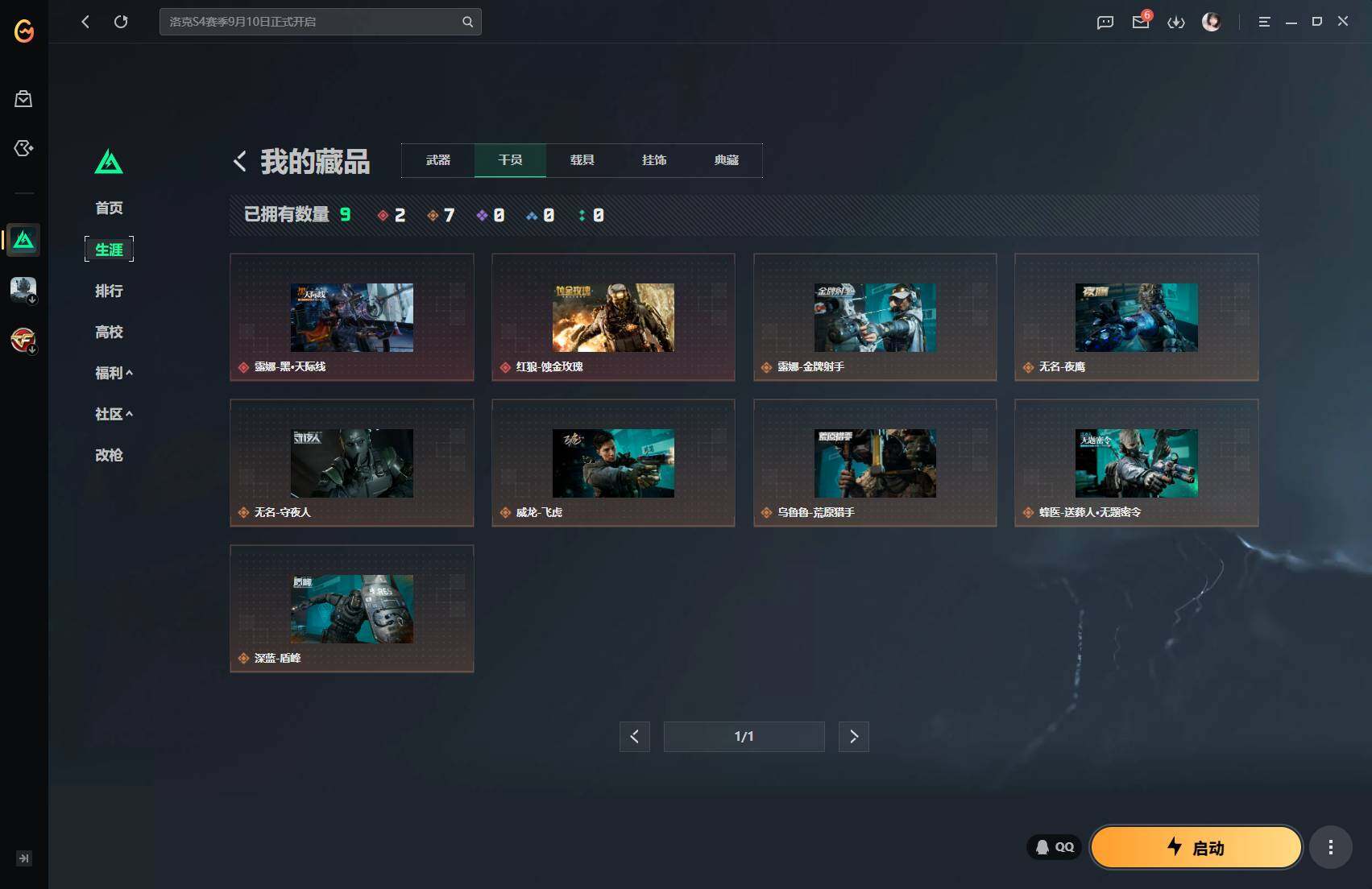Open the 无名-夜鹰 skin thumbnail
The height and width of the screenshot is (889, 1372).
[x=1137, y=317]
